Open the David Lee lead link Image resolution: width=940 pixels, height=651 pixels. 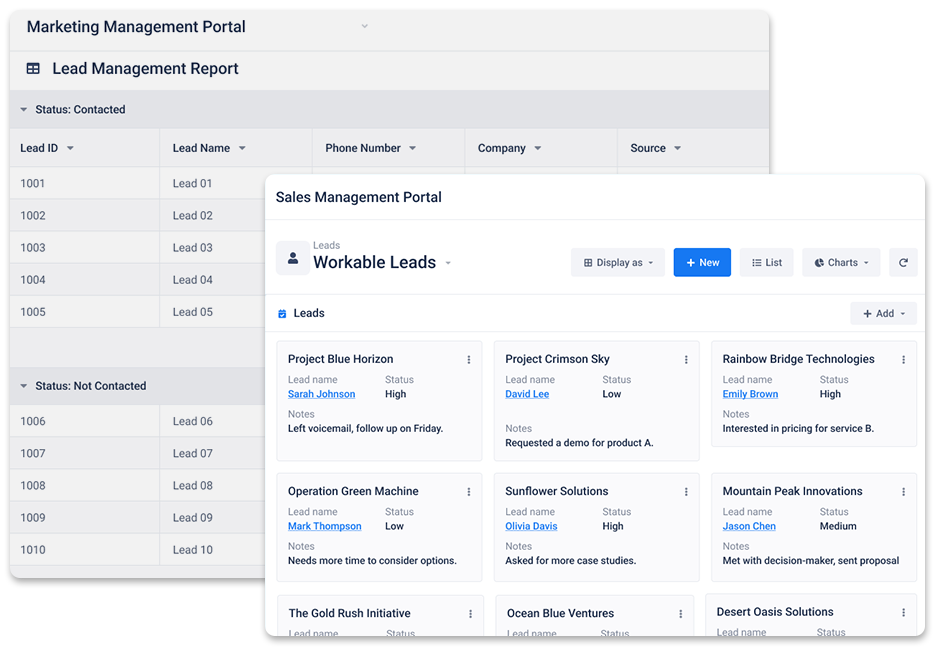click(527, 394)
